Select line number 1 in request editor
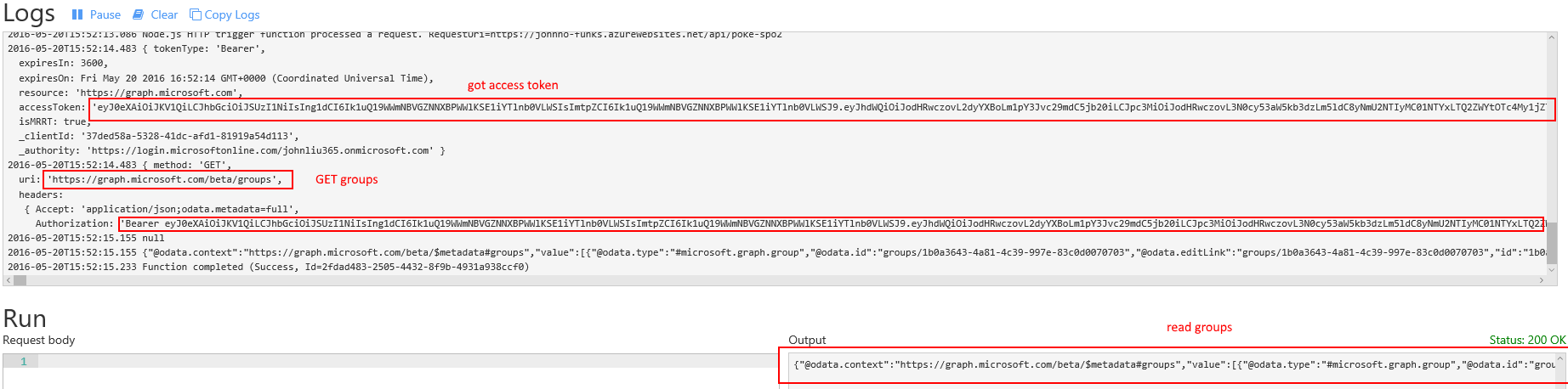 (24, 362)
